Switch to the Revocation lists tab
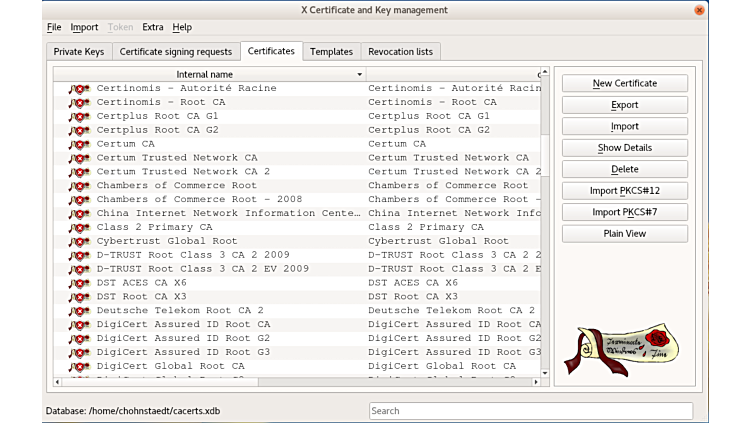 pos(400,51)
